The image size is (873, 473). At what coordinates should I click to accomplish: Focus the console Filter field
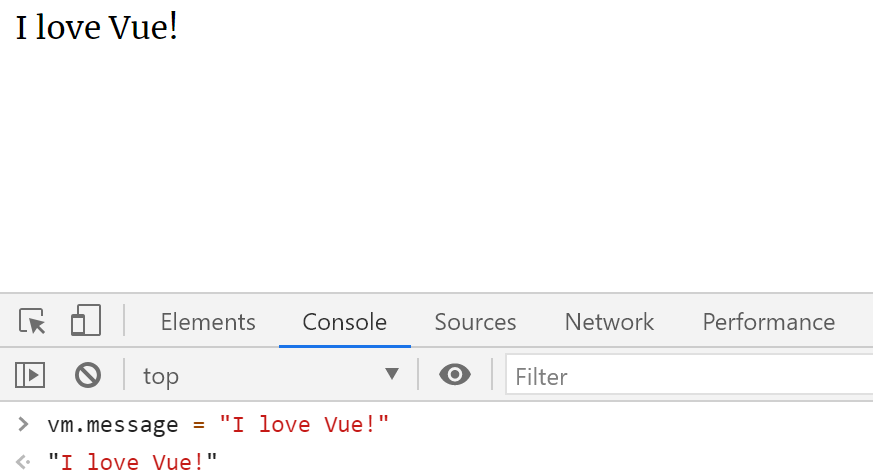point(689,375)
